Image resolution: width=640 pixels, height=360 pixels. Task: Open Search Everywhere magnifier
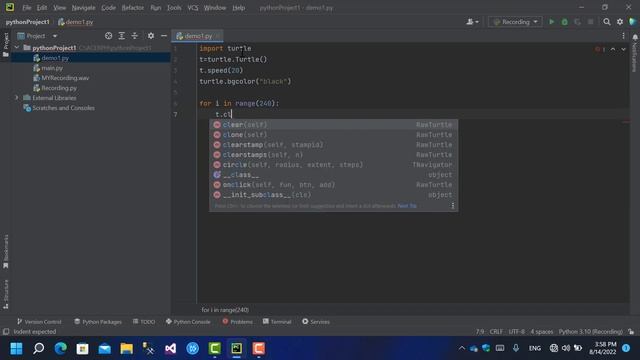pos(607,22)
